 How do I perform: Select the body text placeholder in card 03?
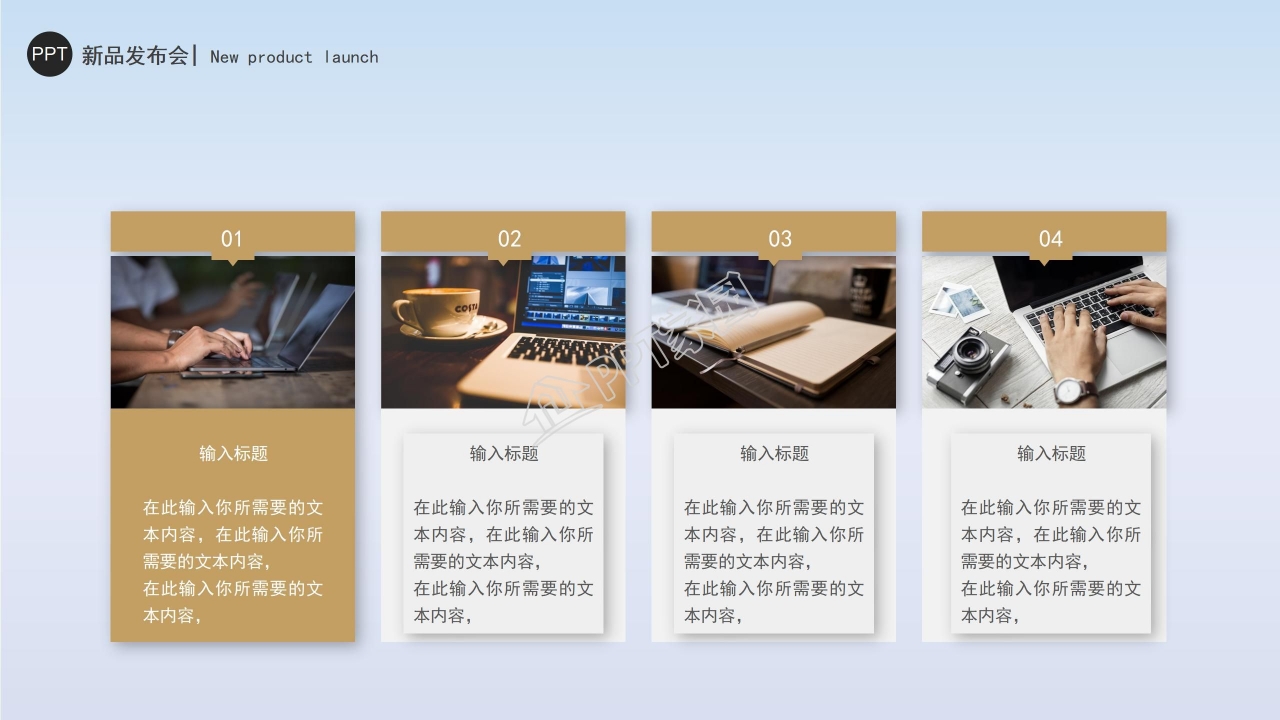point(773,560)
